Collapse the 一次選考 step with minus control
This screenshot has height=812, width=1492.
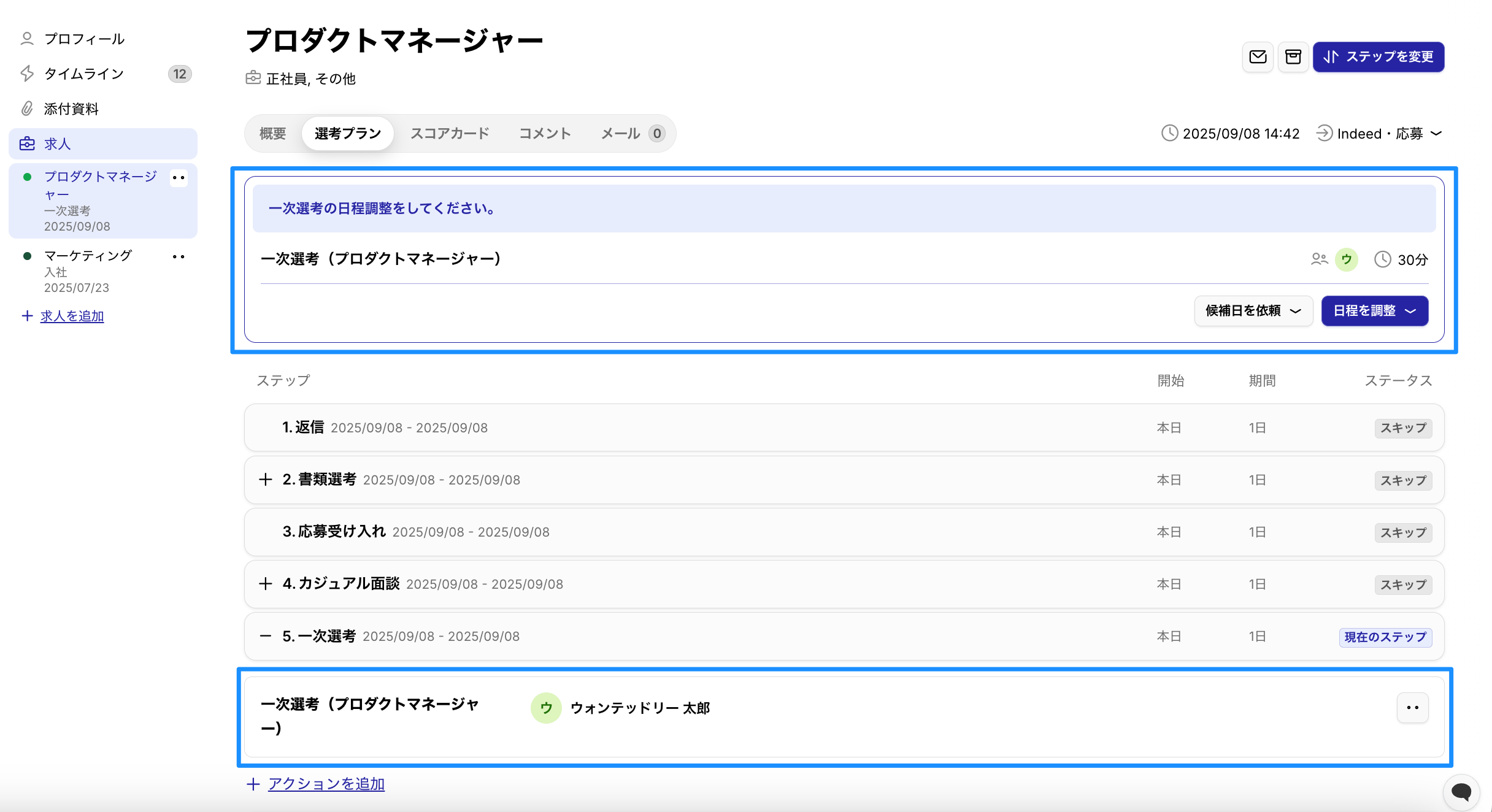point(265,636)
